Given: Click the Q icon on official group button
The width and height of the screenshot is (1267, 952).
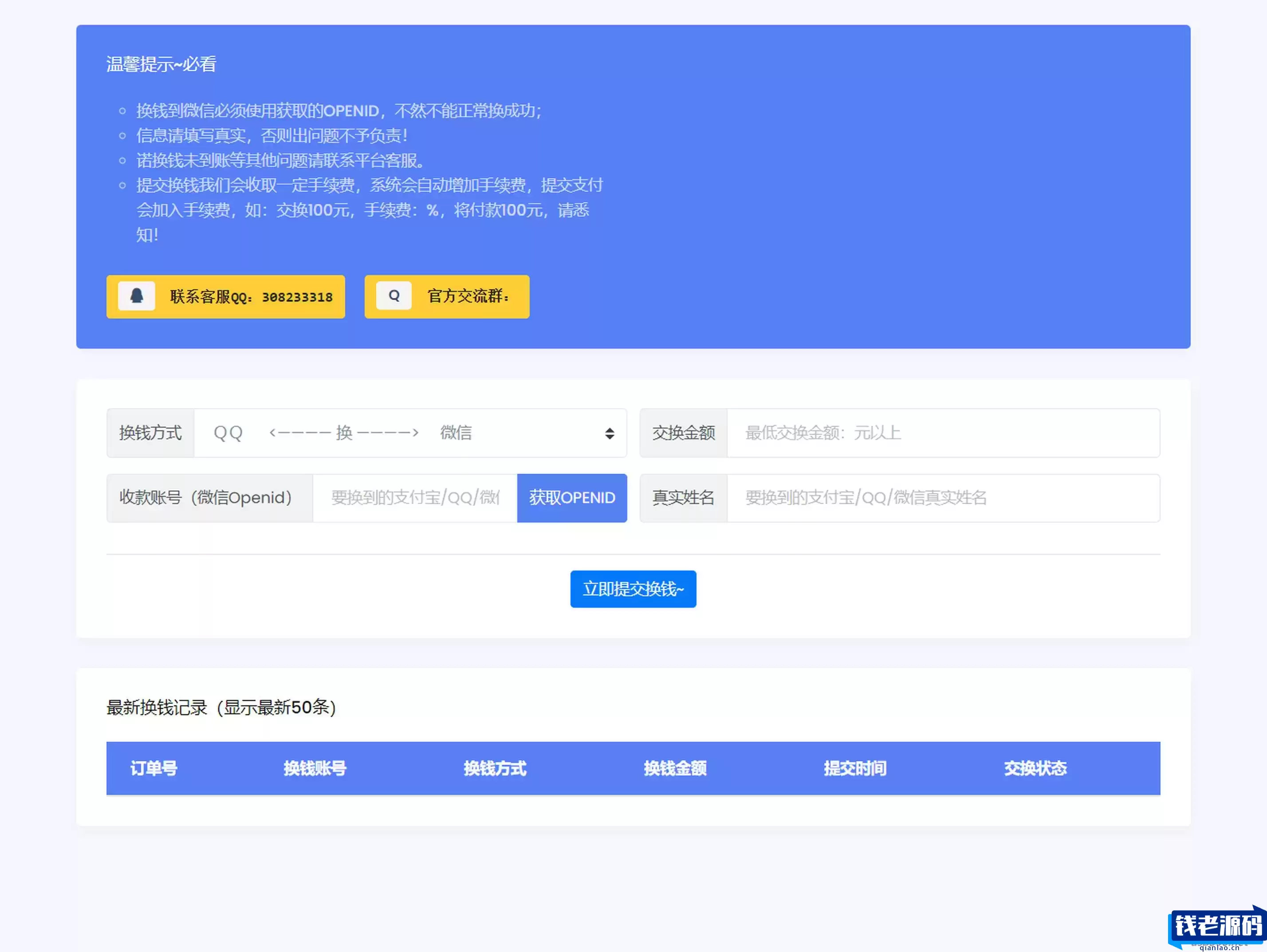Looking at the screenshot, I should 394,296.
